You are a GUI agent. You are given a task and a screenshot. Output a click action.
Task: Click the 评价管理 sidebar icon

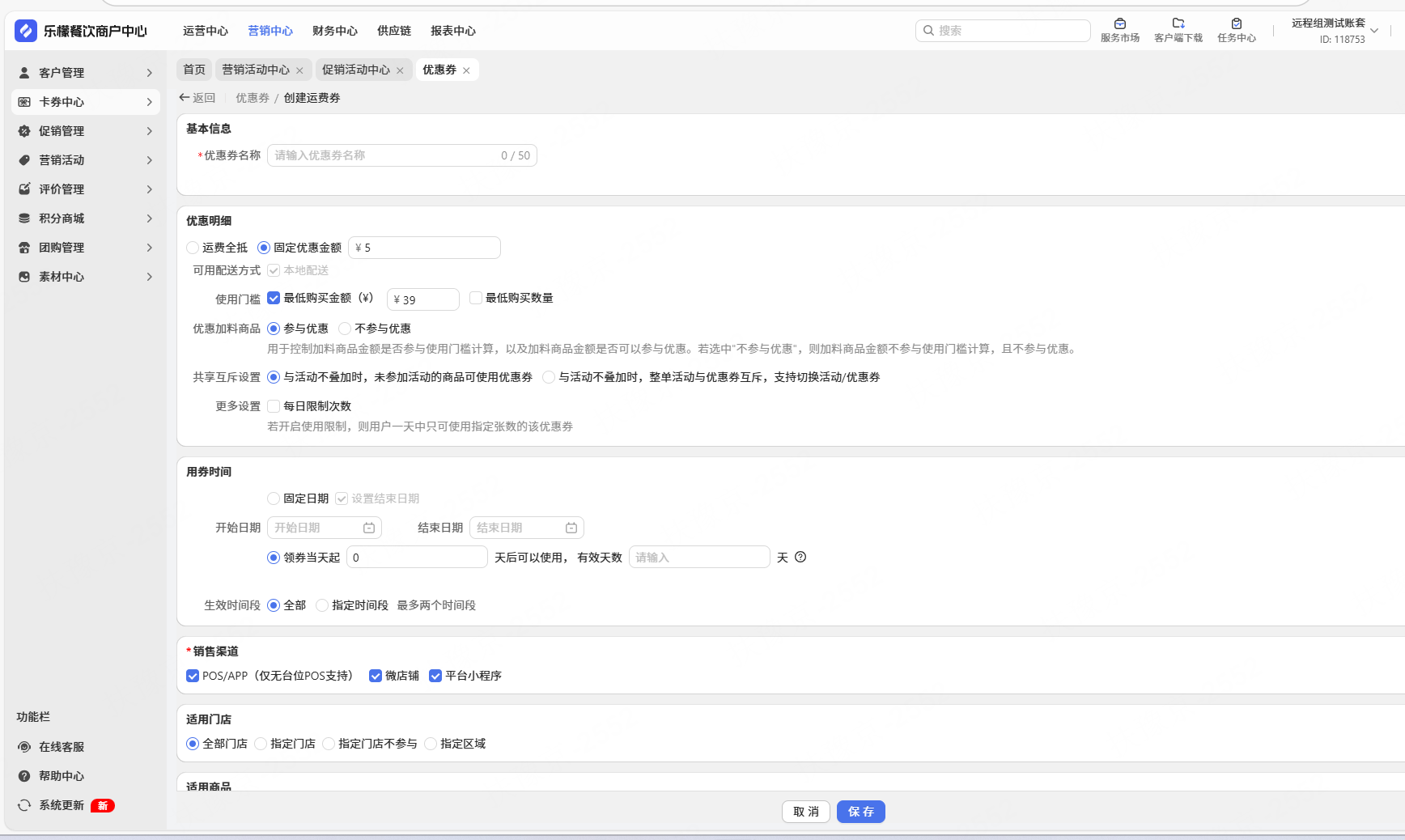point(24,189)
